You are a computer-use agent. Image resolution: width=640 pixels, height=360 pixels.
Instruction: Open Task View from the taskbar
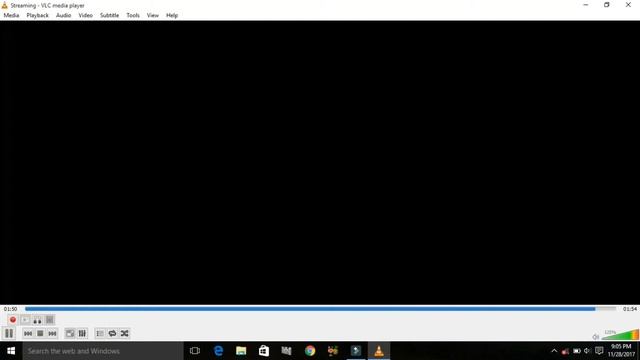195,351
